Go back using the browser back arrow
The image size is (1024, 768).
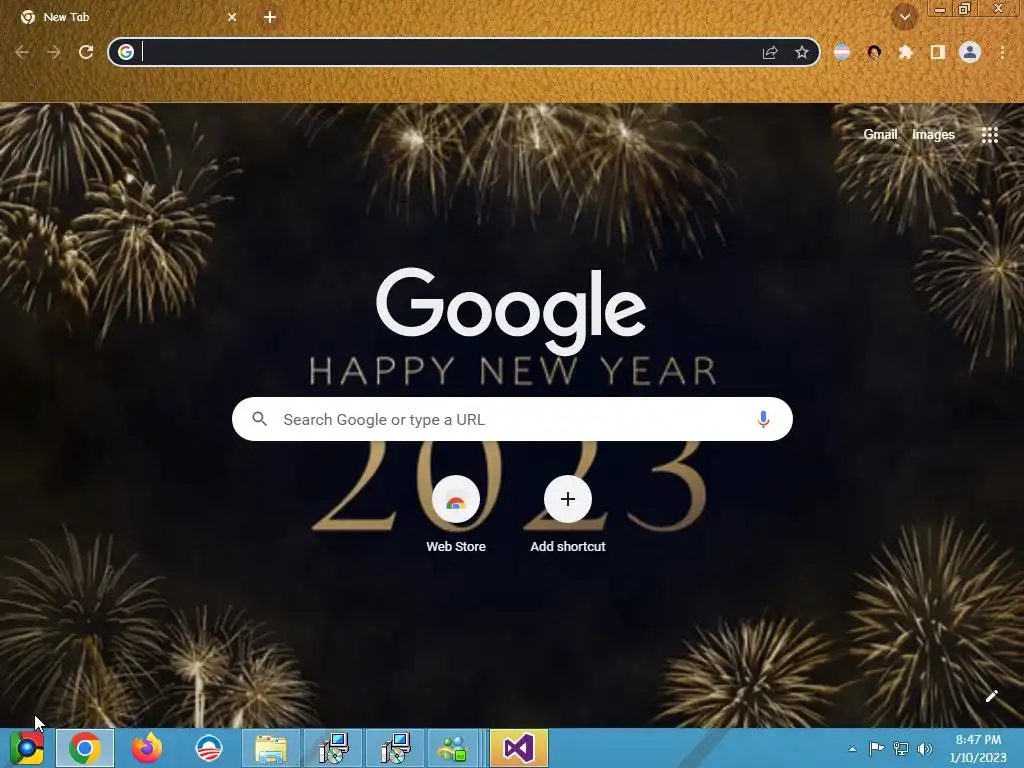[22, 52]
